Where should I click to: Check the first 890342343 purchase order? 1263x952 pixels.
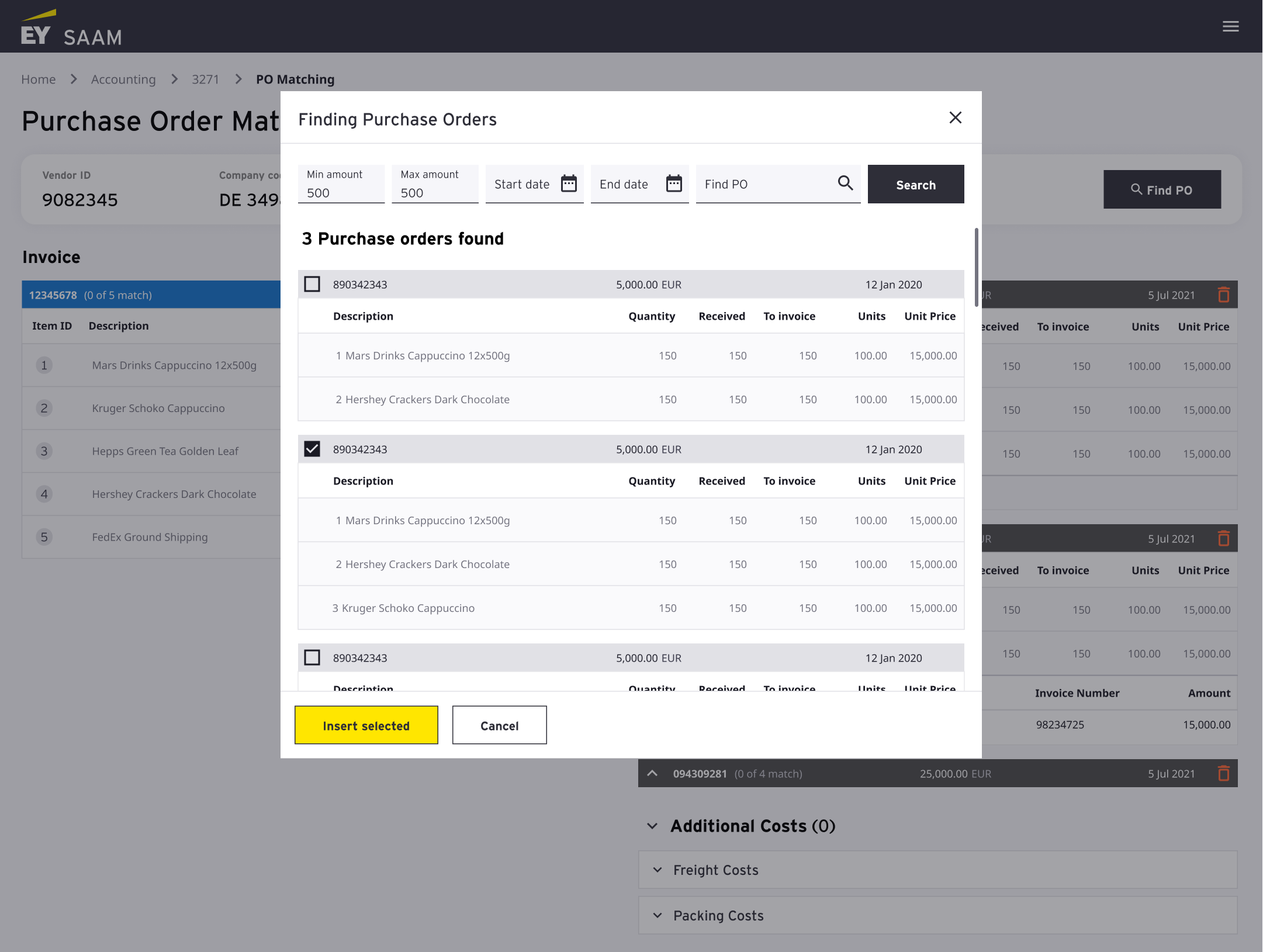coord(312,285)
